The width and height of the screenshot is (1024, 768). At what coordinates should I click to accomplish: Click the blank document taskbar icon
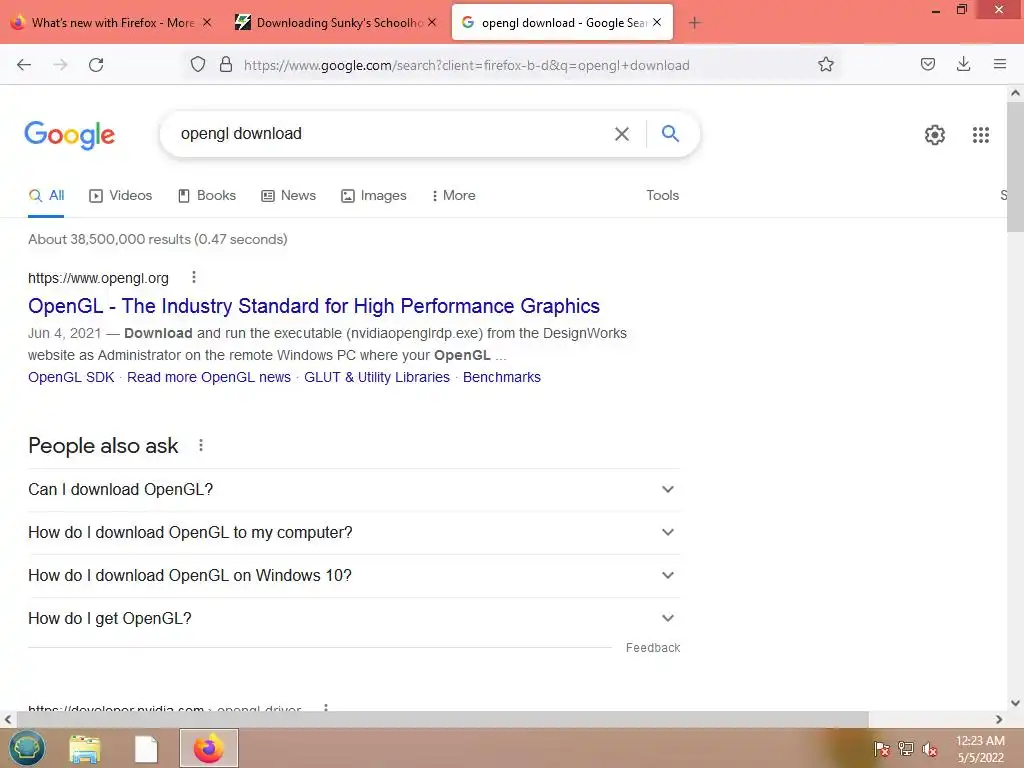coord(146,748)
